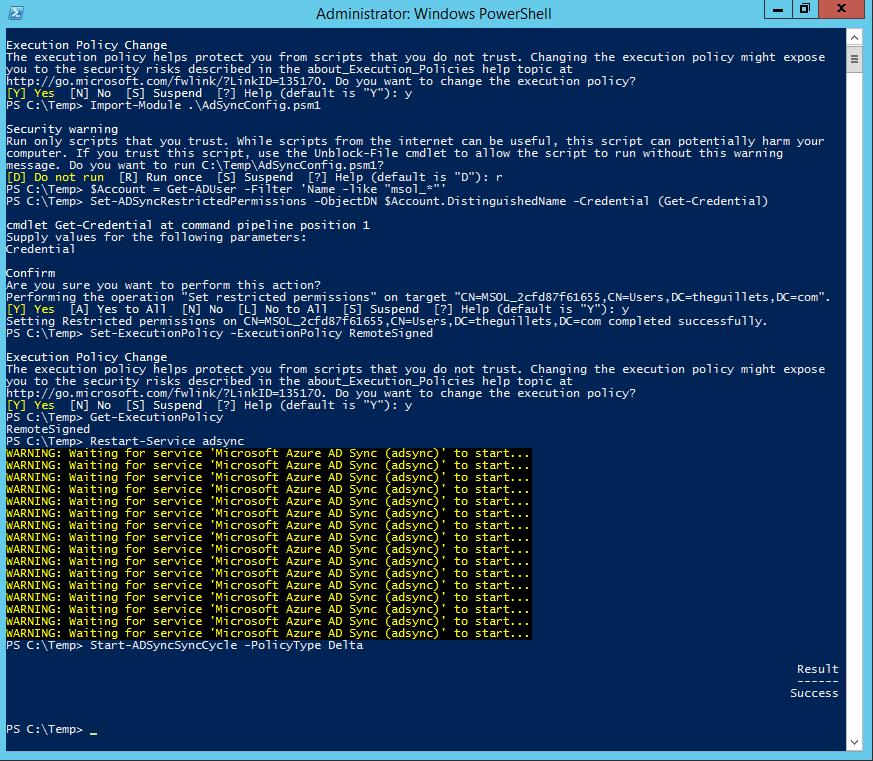Click the 'Result' column header
This screenshot has height=761, width=873.
817,669
